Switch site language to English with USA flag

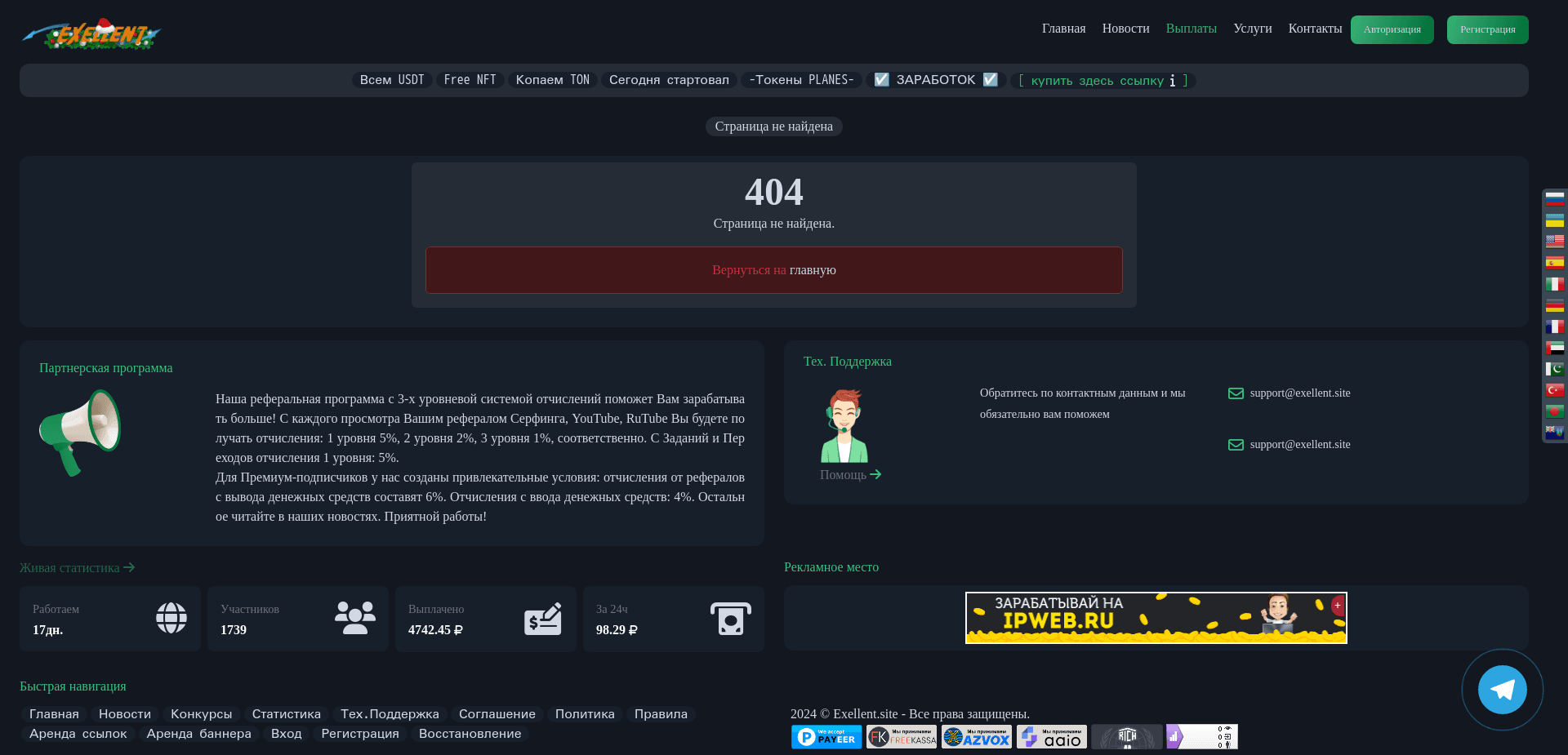click(1555, 241)
